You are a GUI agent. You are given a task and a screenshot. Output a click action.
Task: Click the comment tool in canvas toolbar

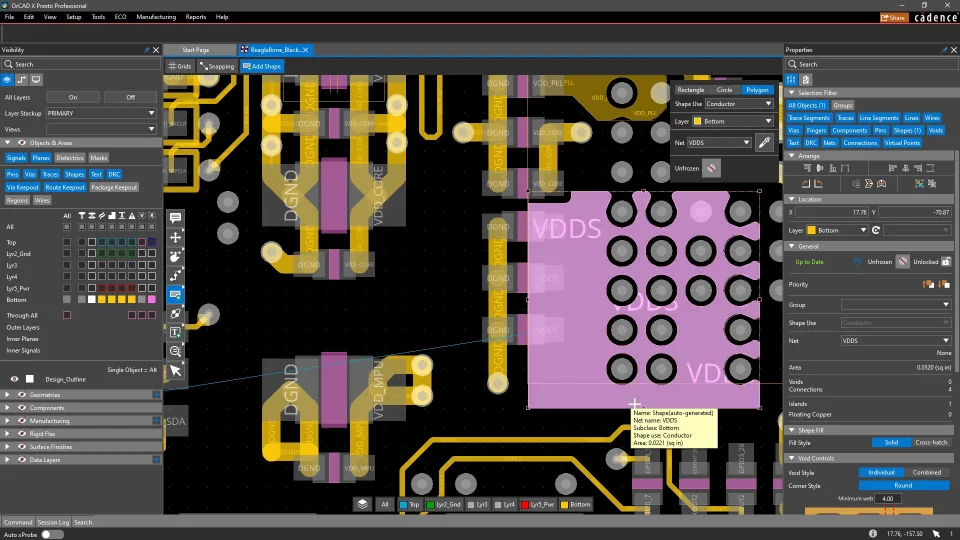click(x=176, y=218)
